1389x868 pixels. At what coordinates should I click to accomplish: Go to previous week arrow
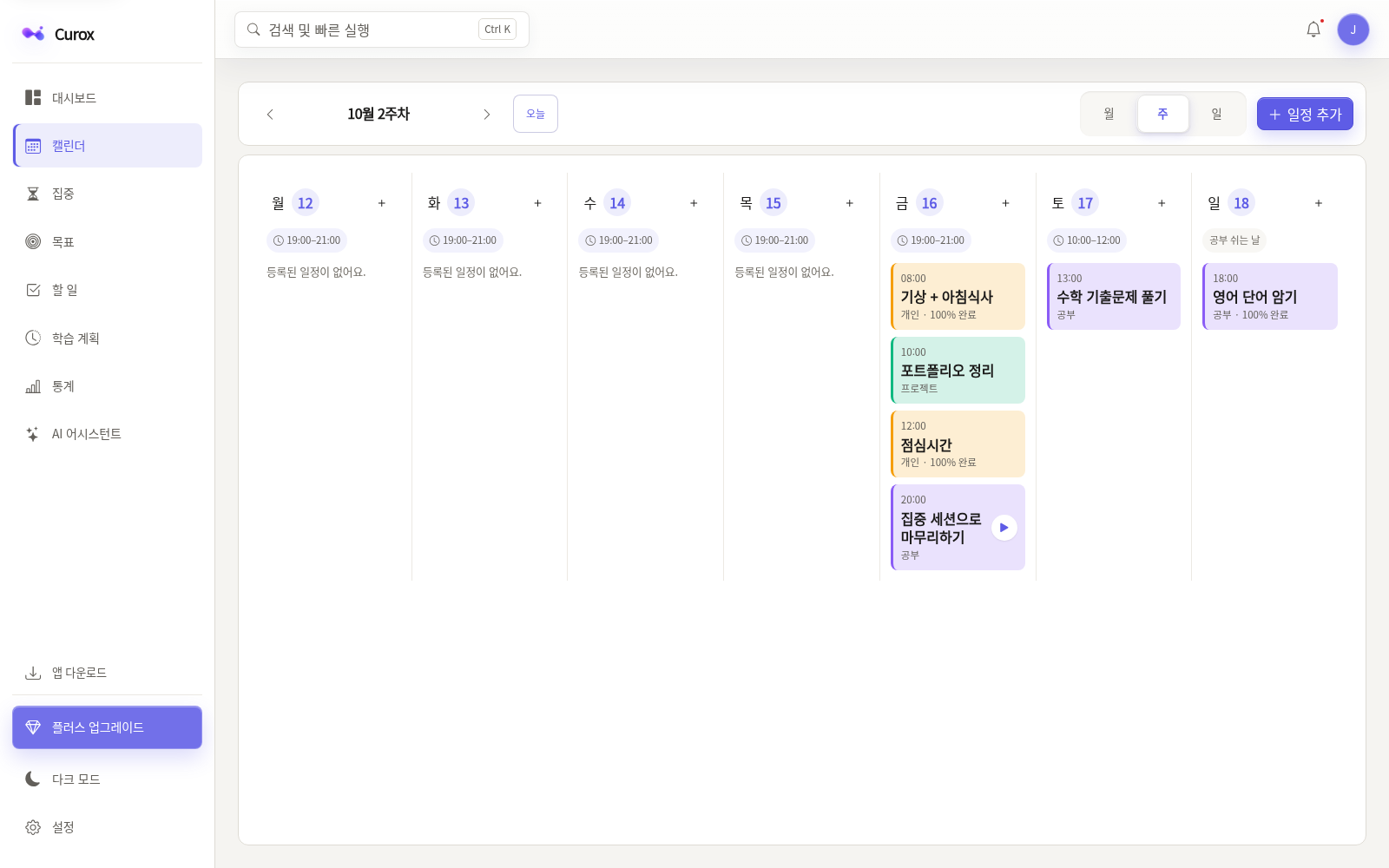pyautogui.click(x=270, y=114)
